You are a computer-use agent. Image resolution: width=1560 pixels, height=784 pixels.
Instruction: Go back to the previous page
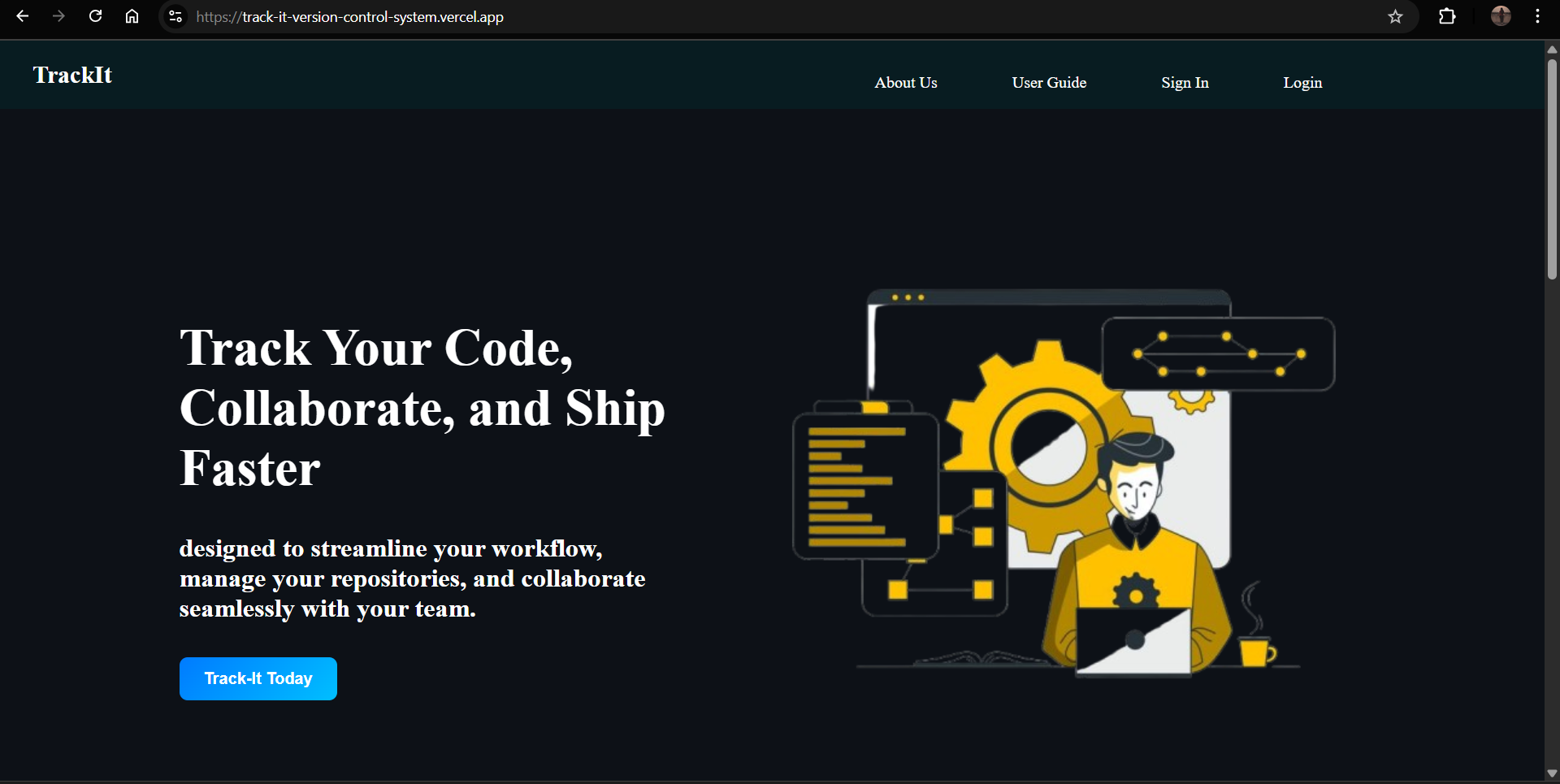coord(23,16)
